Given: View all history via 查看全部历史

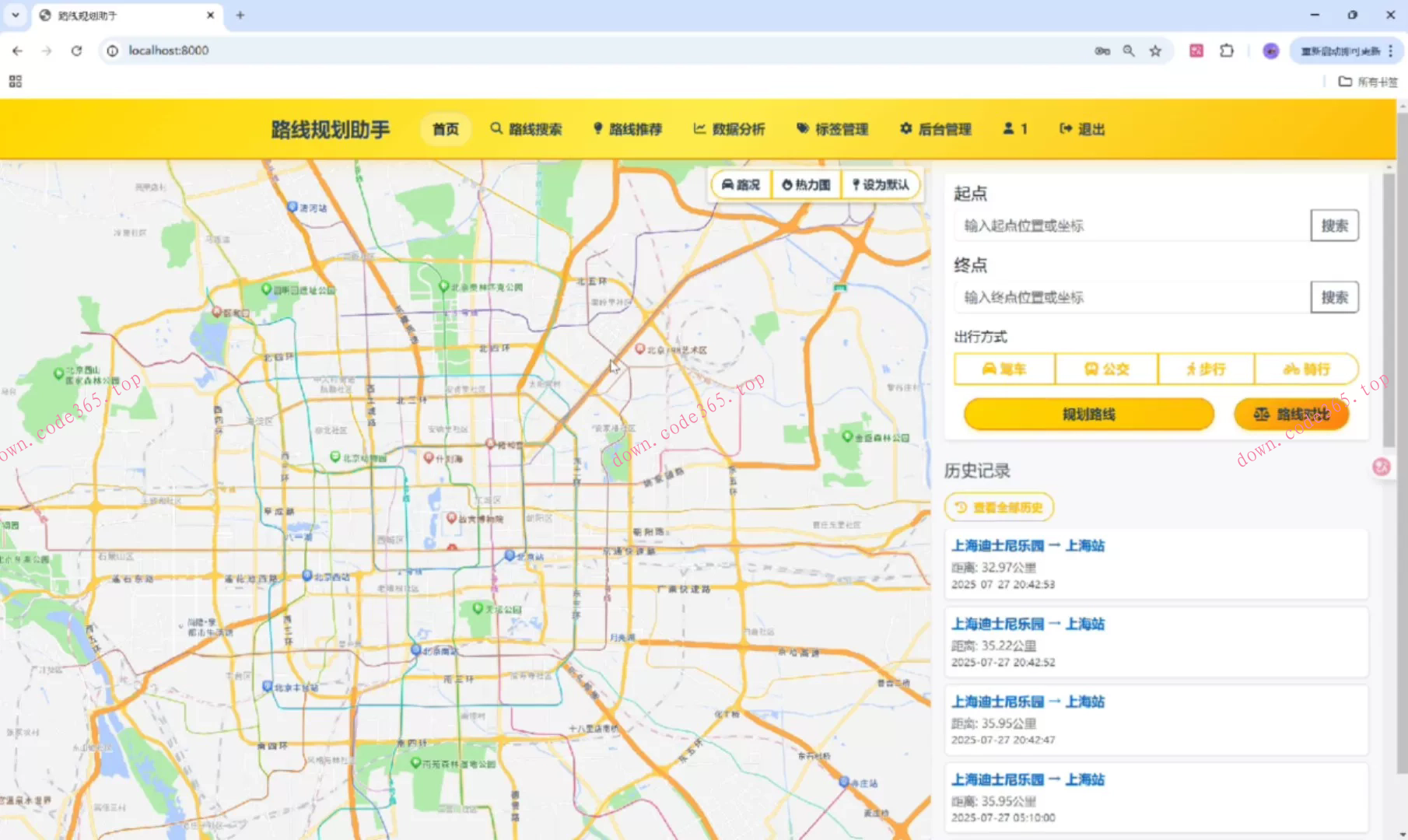Looking at the screenshot, I should pyautogui.click(x=999, y=508).
